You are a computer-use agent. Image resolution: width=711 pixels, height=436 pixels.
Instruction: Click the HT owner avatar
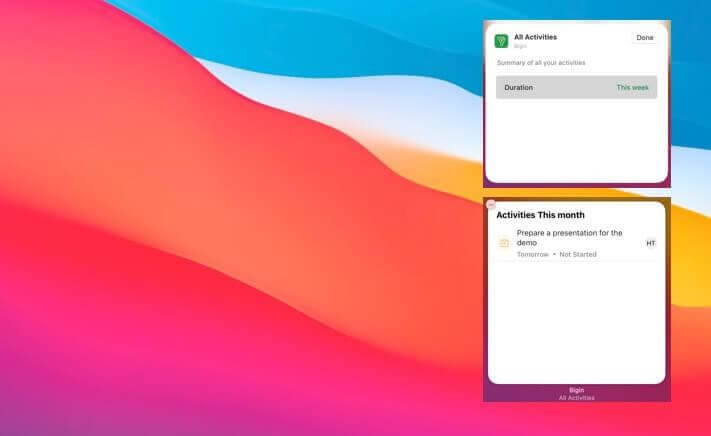coord(650,243)
